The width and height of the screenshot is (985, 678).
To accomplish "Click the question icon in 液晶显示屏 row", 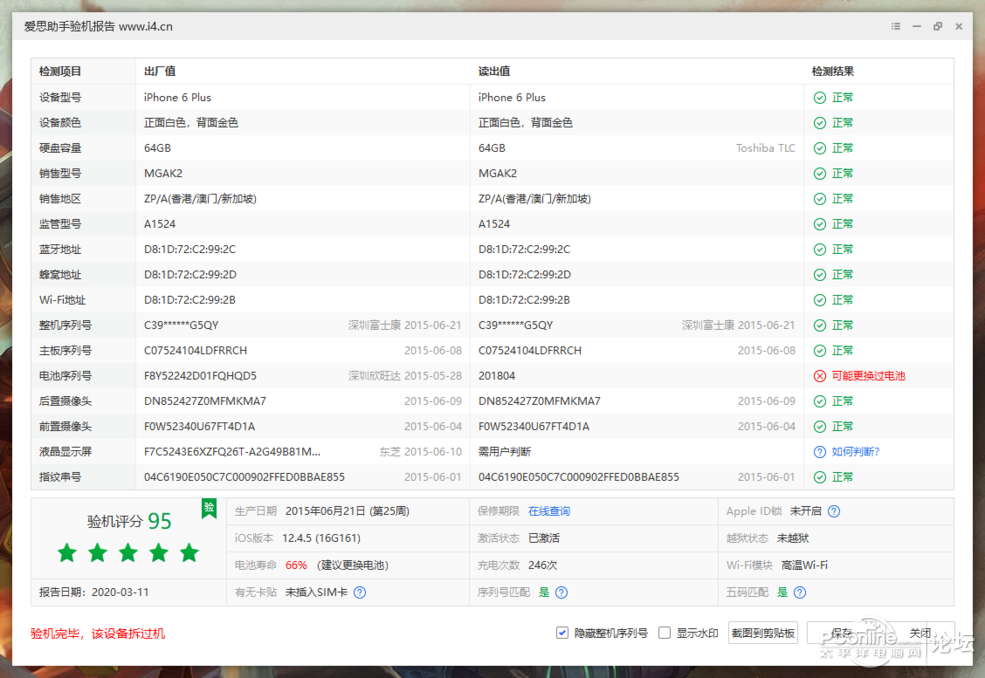I will coord(820,452).
